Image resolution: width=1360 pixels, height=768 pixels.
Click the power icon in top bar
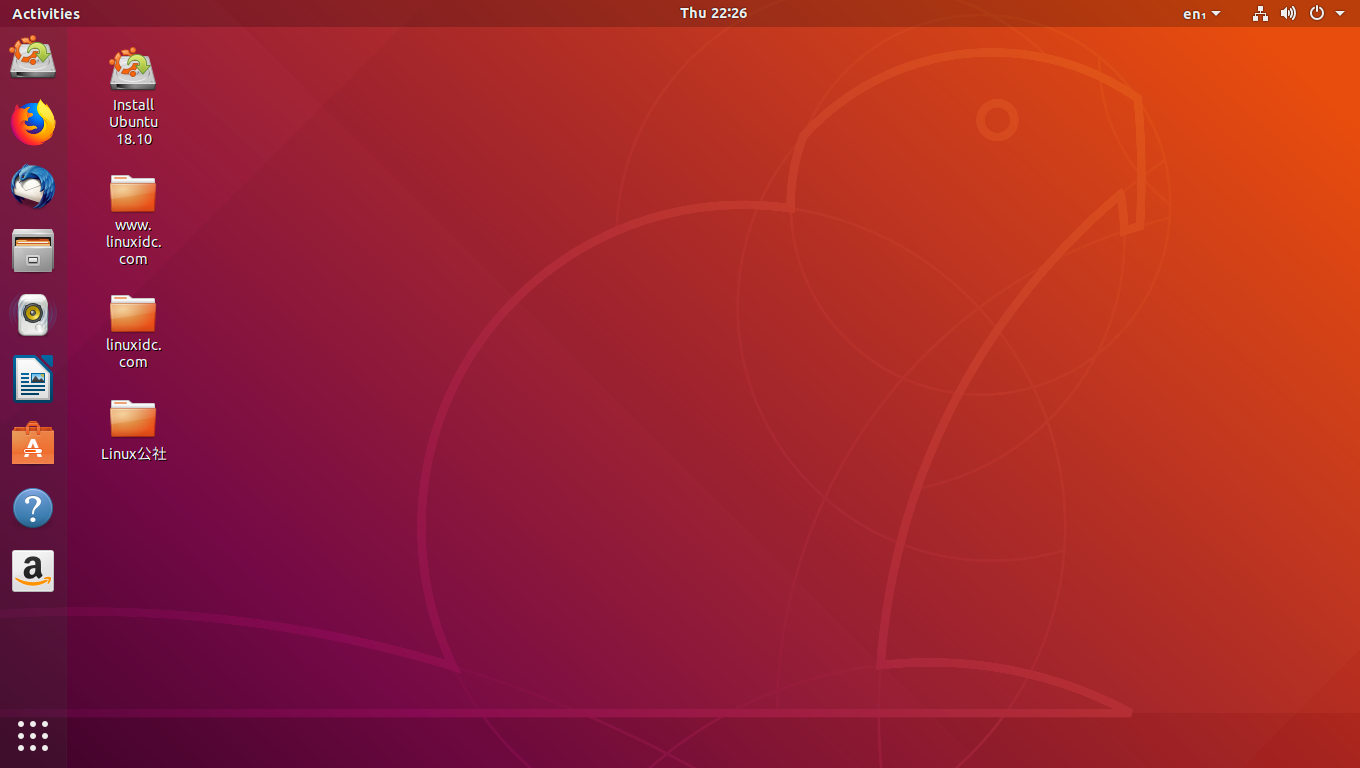(1316, 13)
